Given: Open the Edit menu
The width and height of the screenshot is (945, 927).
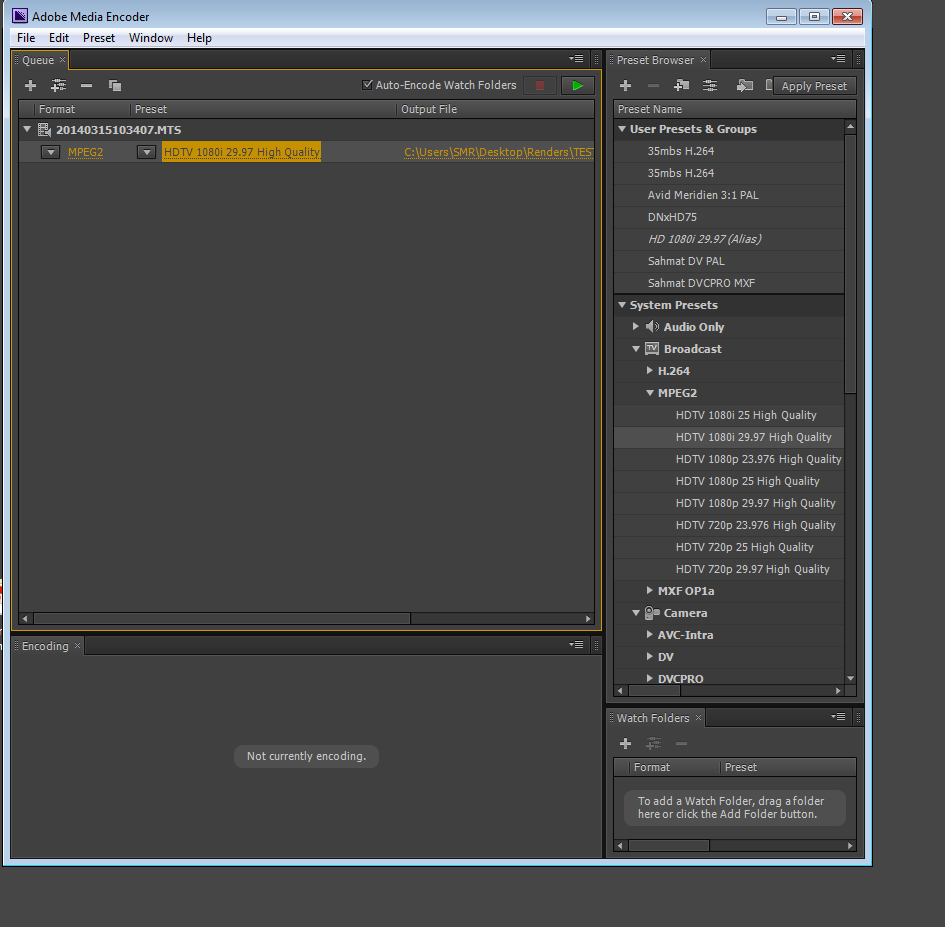Looking at the screenshot, I should pyautogui.click(x=59, y=38).
